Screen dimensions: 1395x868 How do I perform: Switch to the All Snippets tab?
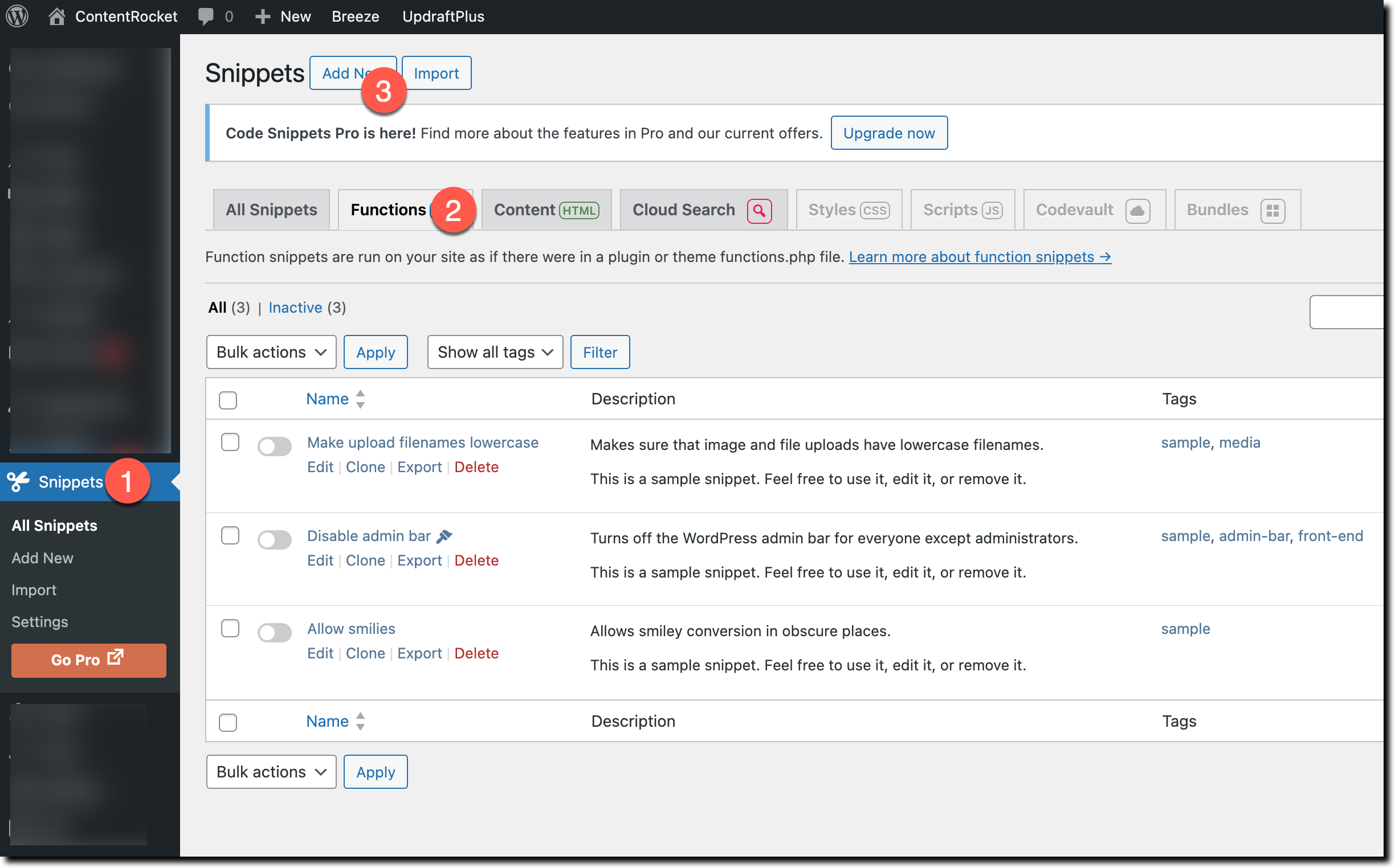[271, 210]
